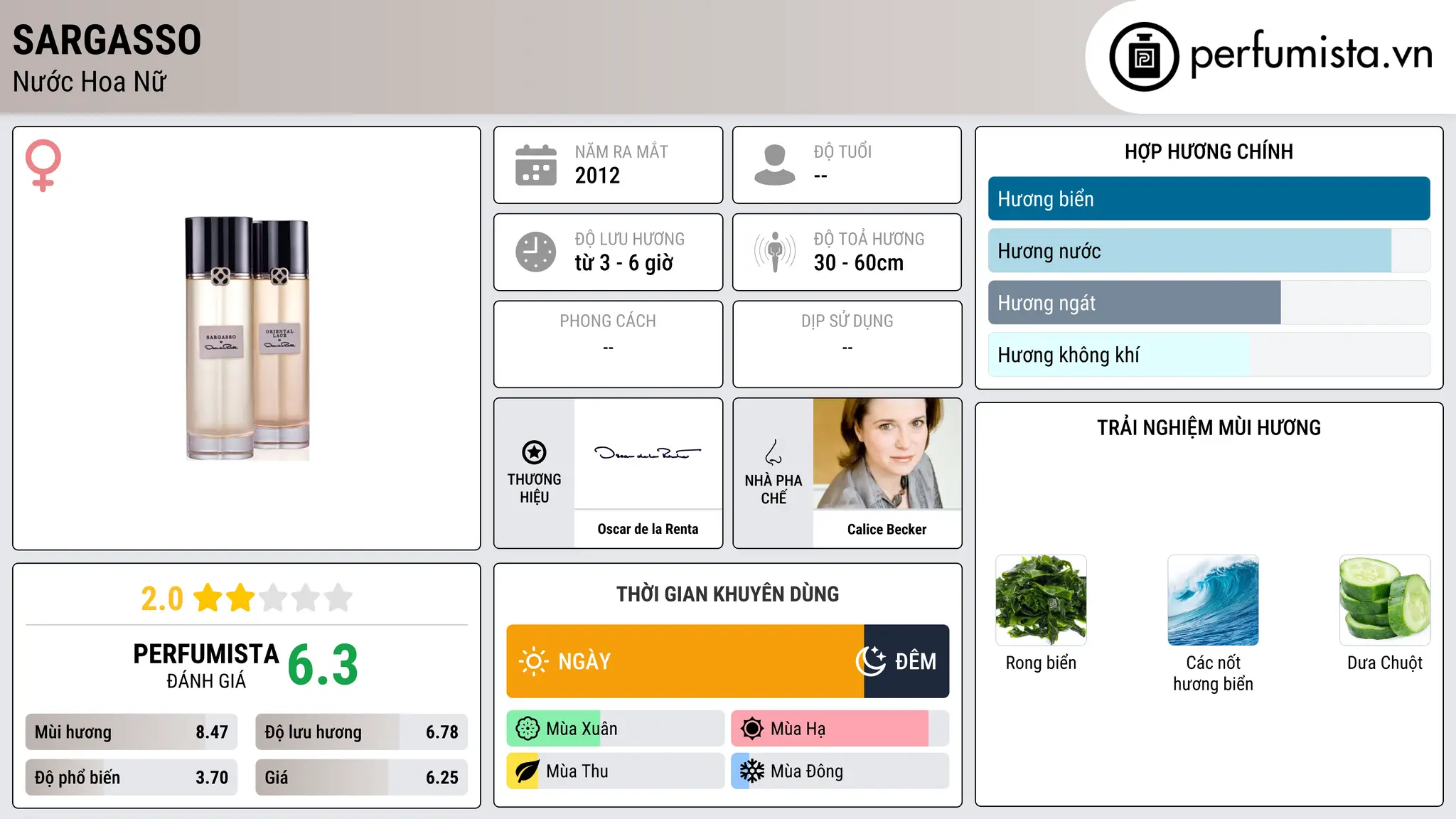Click the Rong biển note label

coord(1041,663)
